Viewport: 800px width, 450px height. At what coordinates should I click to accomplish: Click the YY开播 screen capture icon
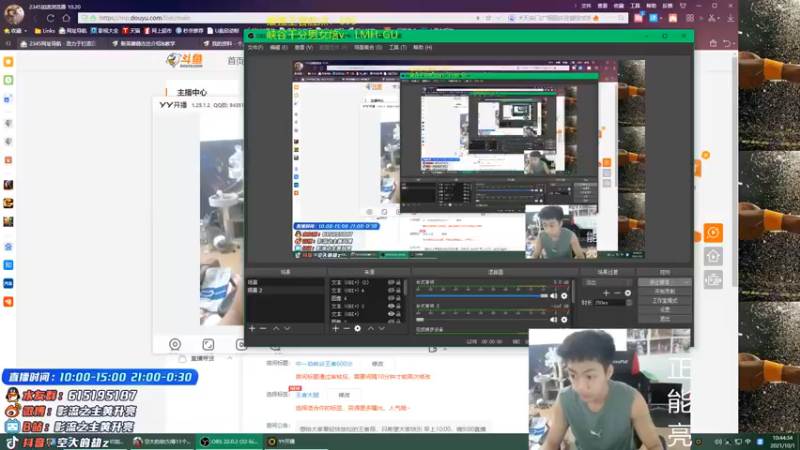[208, 344]
